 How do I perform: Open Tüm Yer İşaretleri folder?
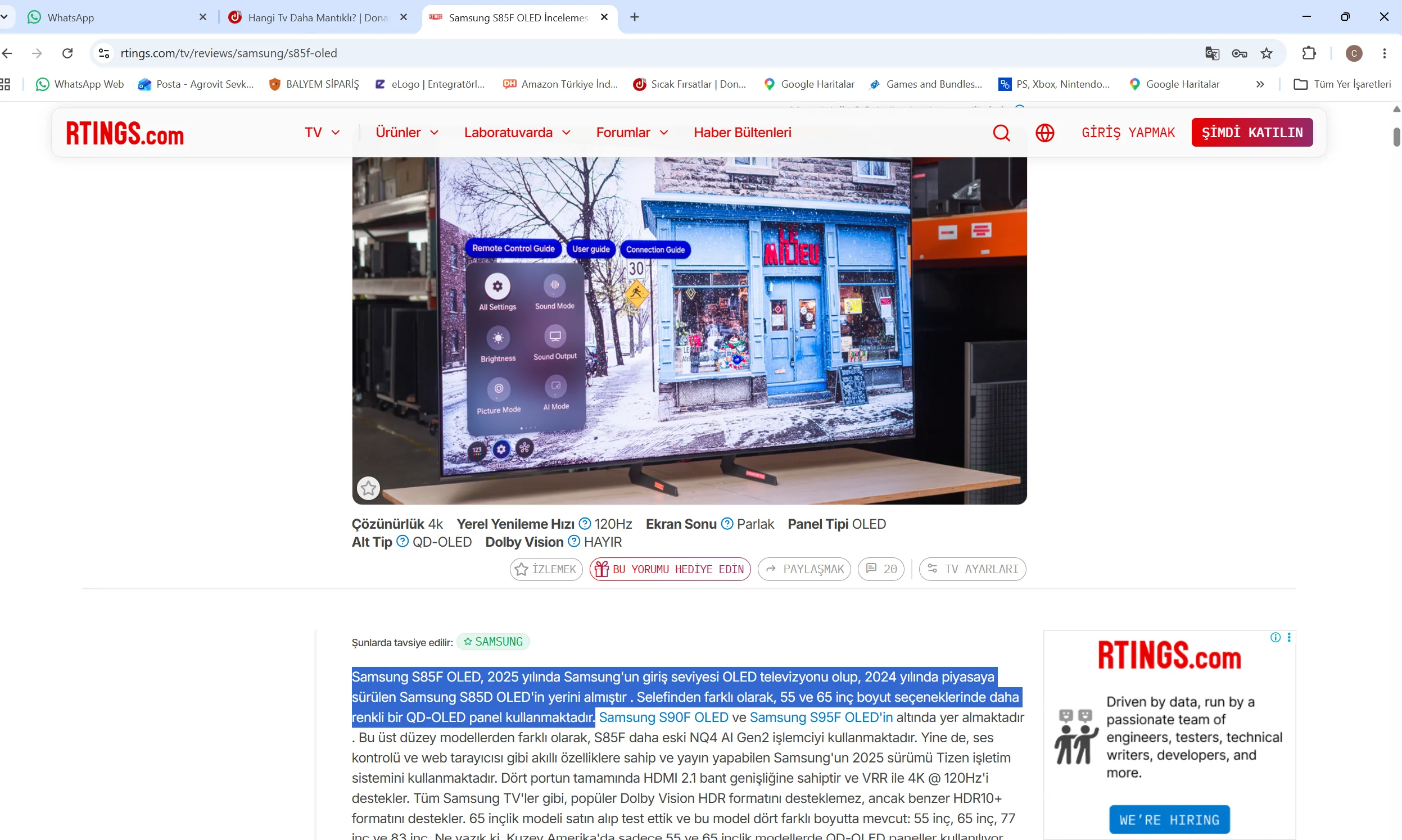pos(1342,84)
